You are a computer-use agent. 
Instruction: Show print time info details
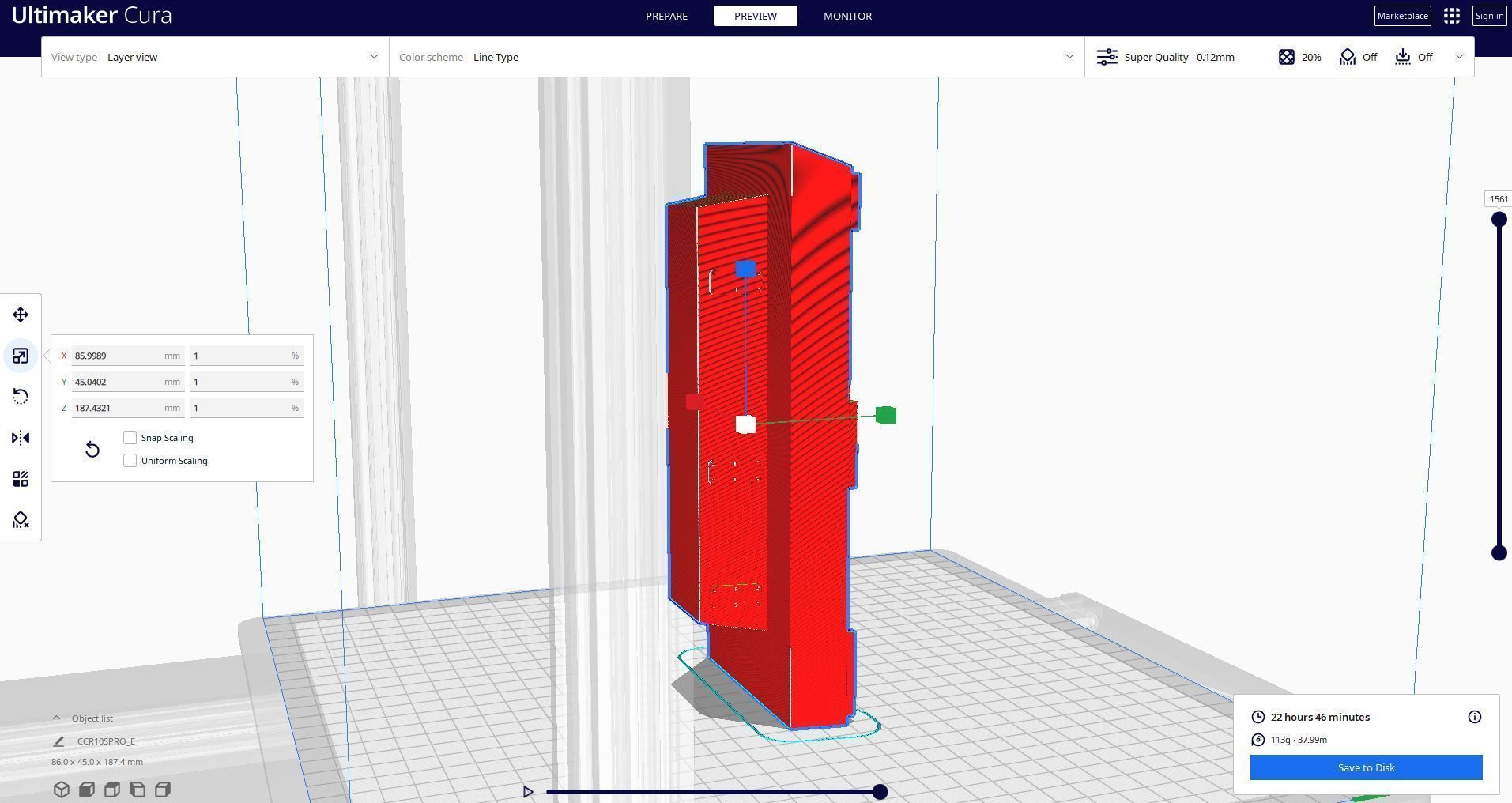tap(1475, 717)
